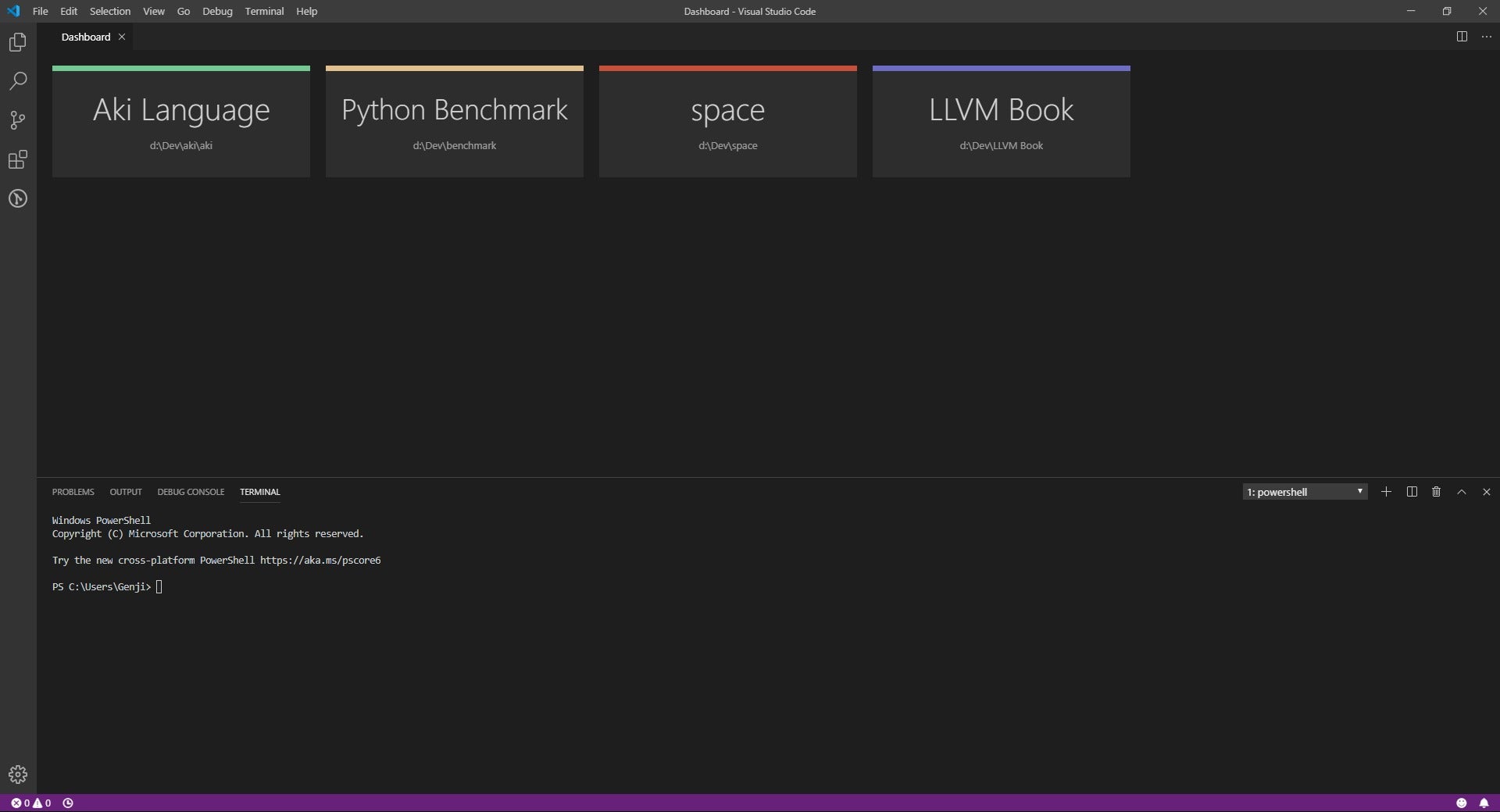The width and height of the screenshot is (1500, 812).
Task: Click the Windows PowerShell header line
Action: tap(102, 521)
